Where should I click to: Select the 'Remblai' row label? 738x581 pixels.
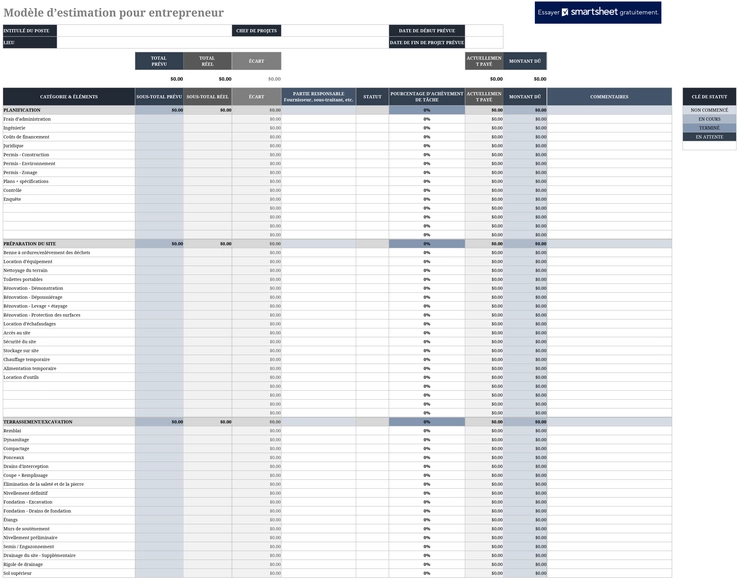click(12, 431)
